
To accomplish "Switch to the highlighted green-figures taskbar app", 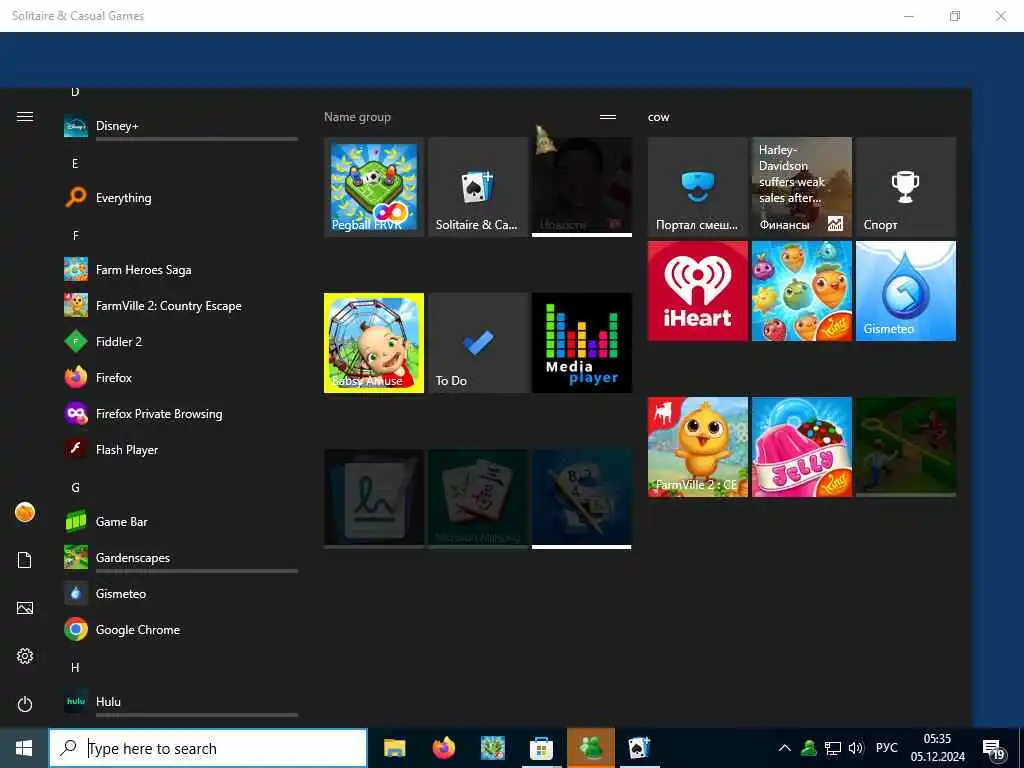I will [590, 748].
